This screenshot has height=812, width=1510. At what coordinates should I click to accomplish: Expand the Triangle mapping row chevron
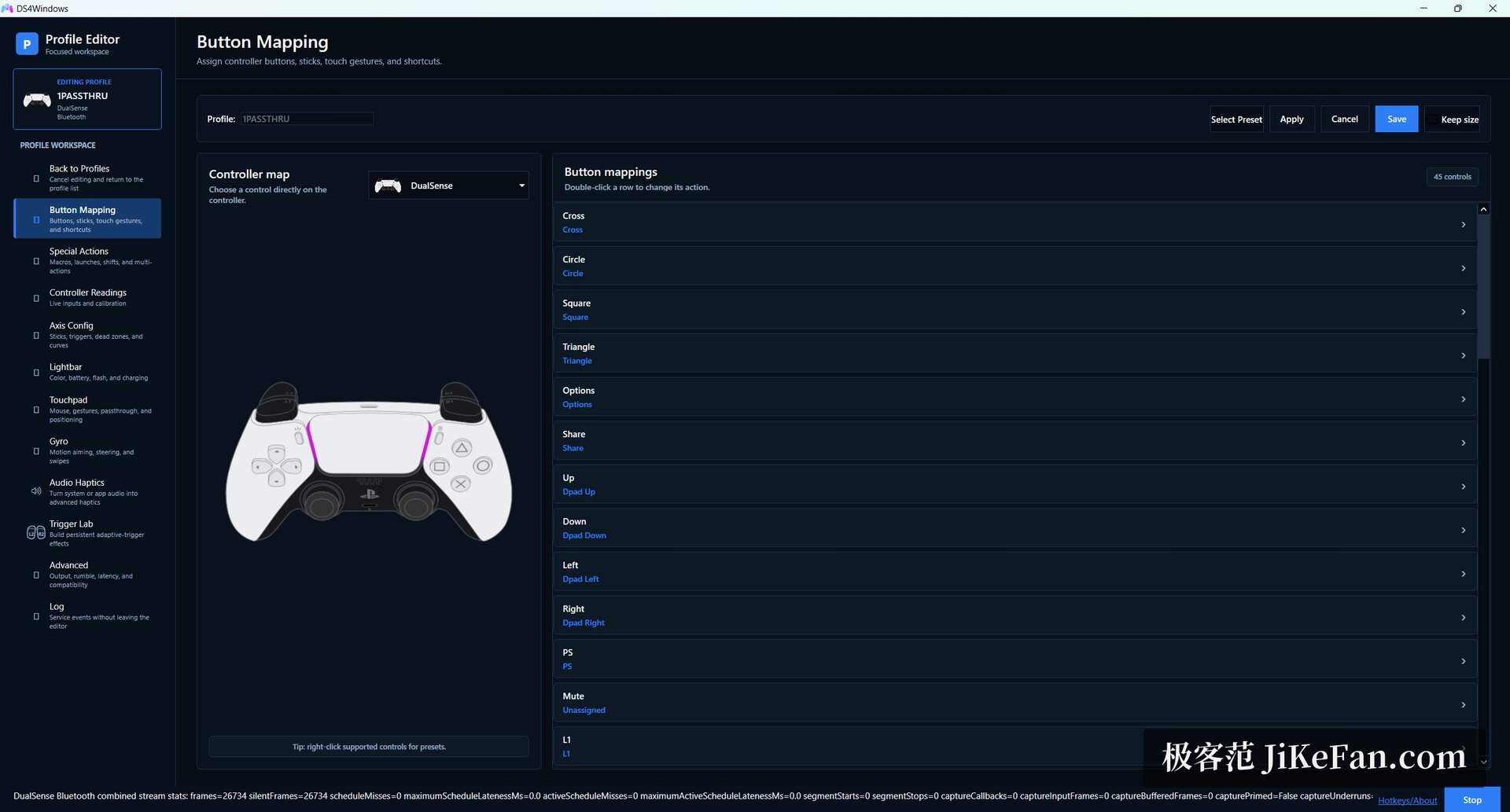click(x=1464, y=355)
